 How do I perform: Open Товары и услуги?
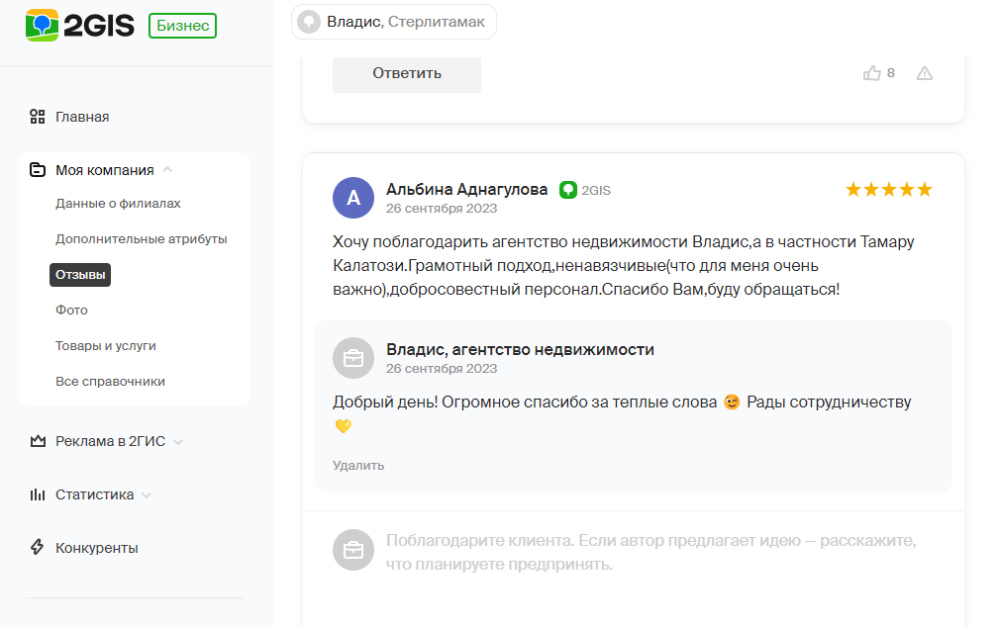pos(105,346)
